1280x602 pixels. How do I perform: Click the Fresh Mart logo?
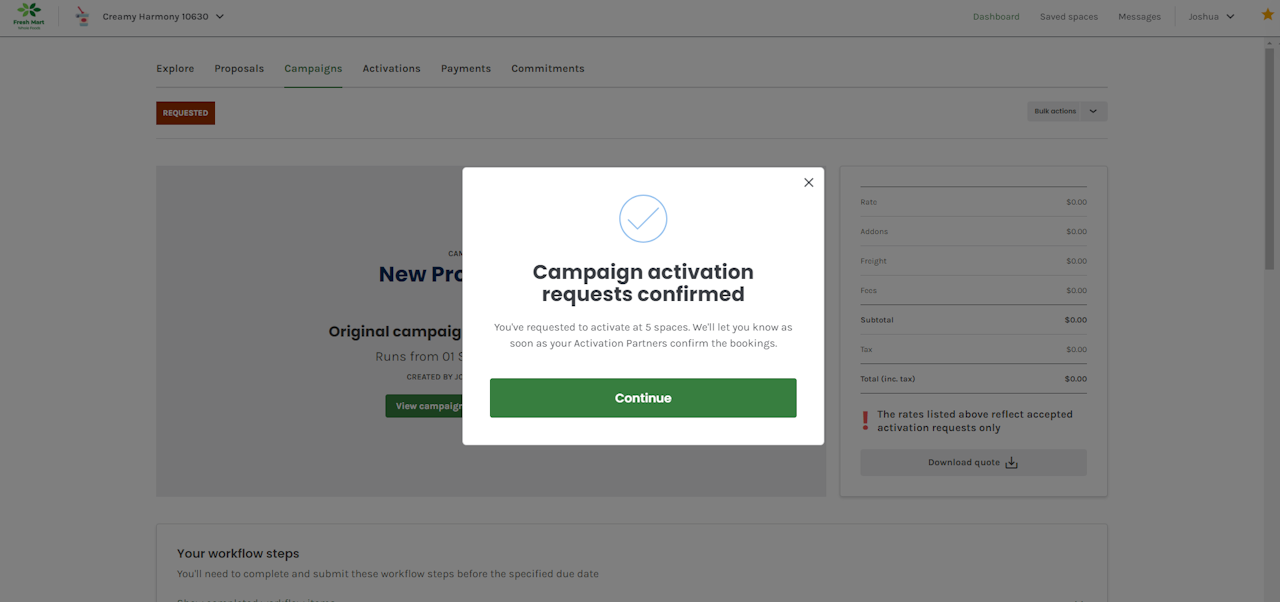pos(29,16)
